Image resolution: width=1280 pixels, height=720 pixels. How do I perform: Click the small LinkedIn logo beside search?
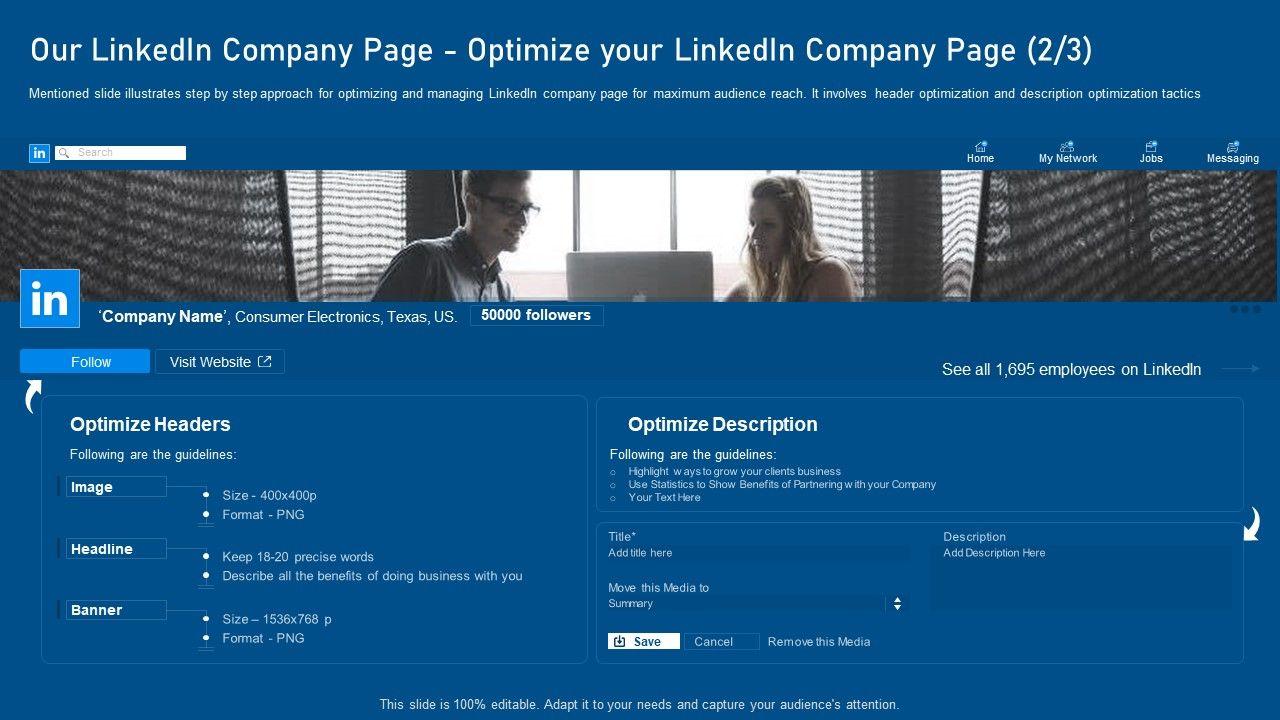[x=39, y=153]
